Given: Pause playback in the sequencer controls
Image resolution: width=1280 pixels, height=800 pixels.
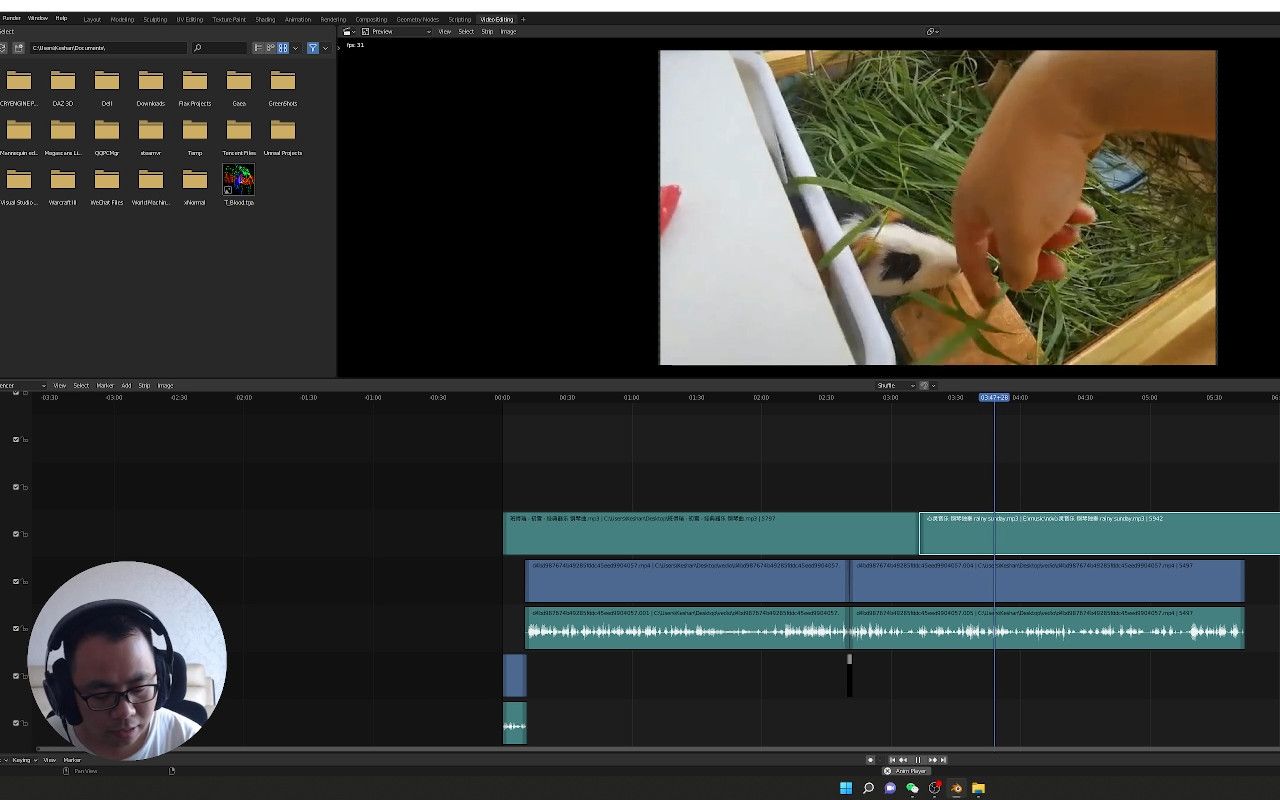Looking at the screenshot, I should 917,760.
